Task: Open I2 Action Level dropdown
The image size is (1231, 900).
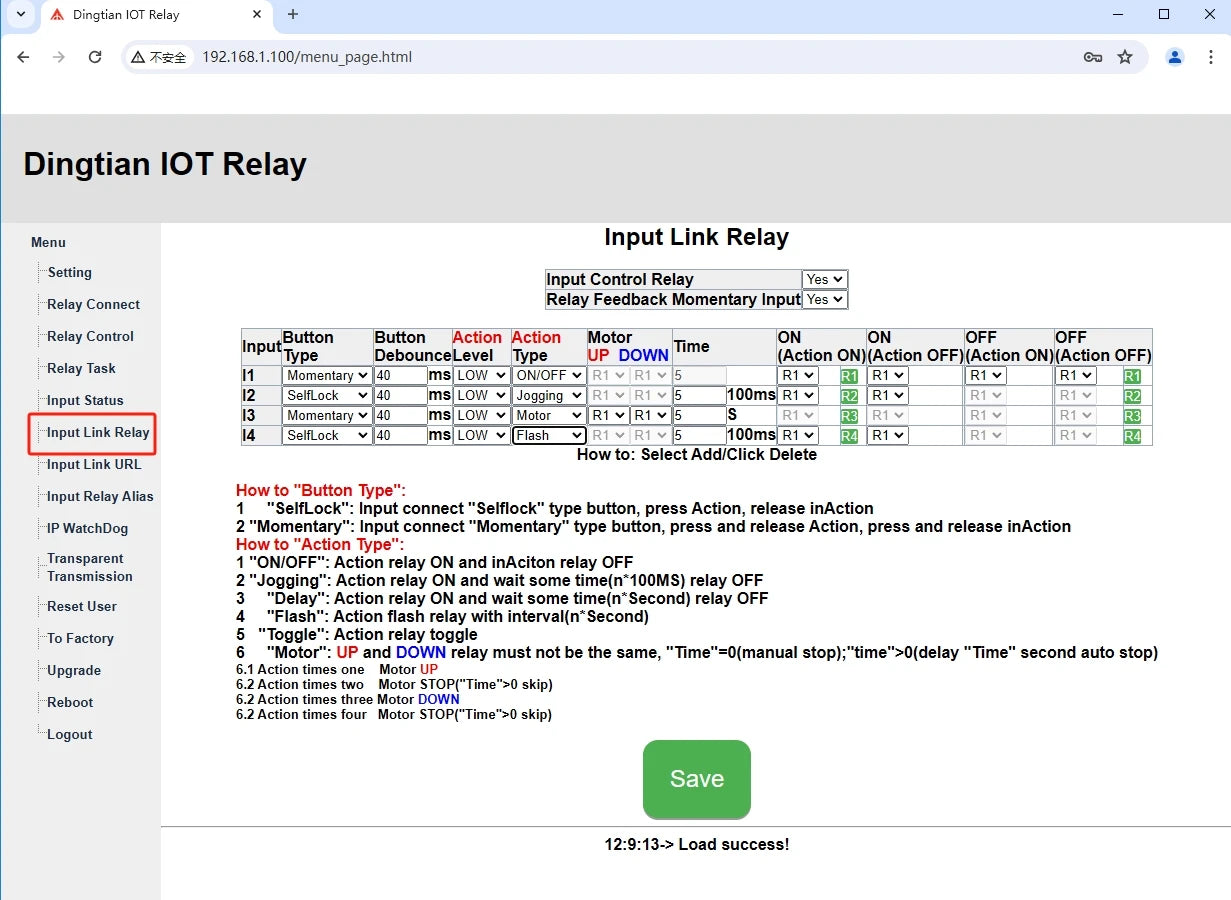Action: point(481,396)
